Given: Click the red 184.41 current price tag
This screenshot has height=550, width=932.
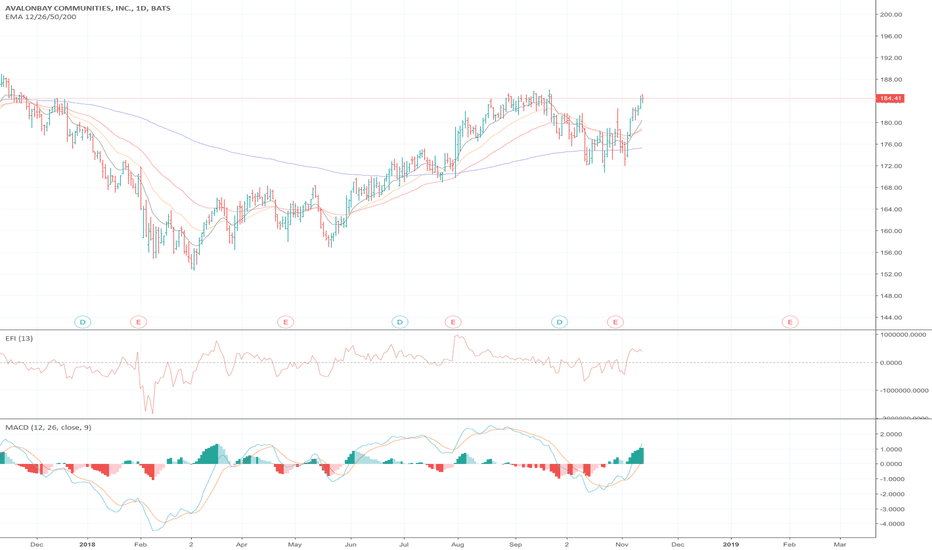Looking at the screenshot, I should click(x=891, y=99).
